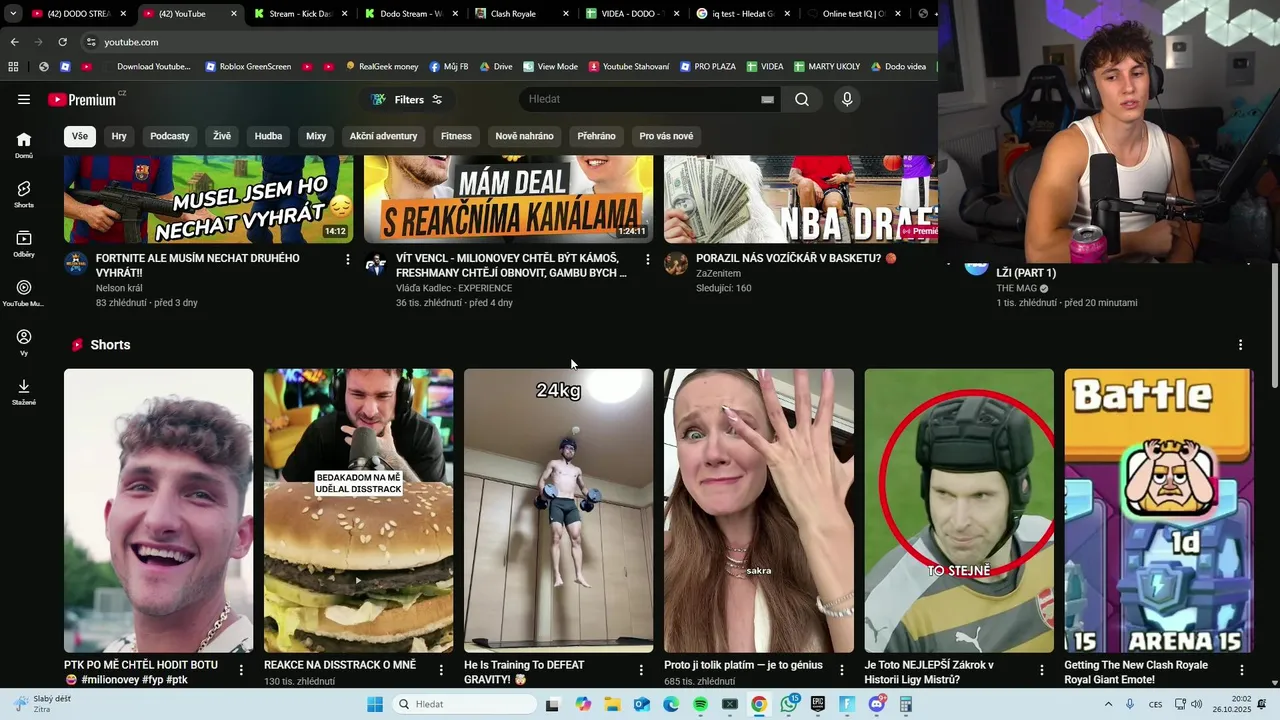Viewport: 1280px width, 720px height.
Task: Play the Clash Royale Arena 15 short
Action: pos(1158,510)
